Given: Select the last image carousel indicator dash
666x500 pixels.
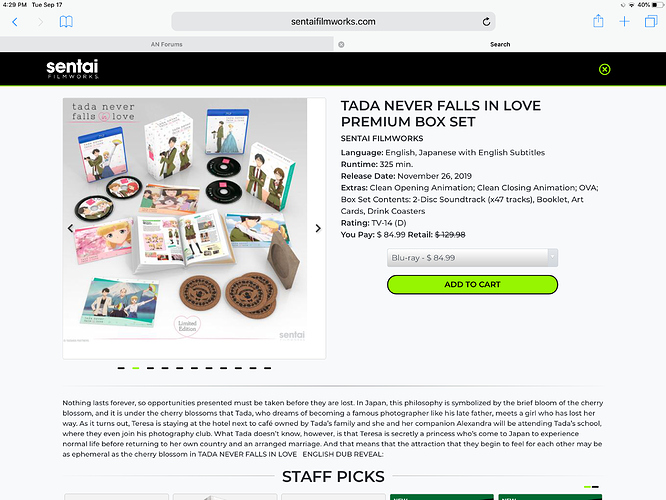Looking at the screenshot, I should coord(267,368).
